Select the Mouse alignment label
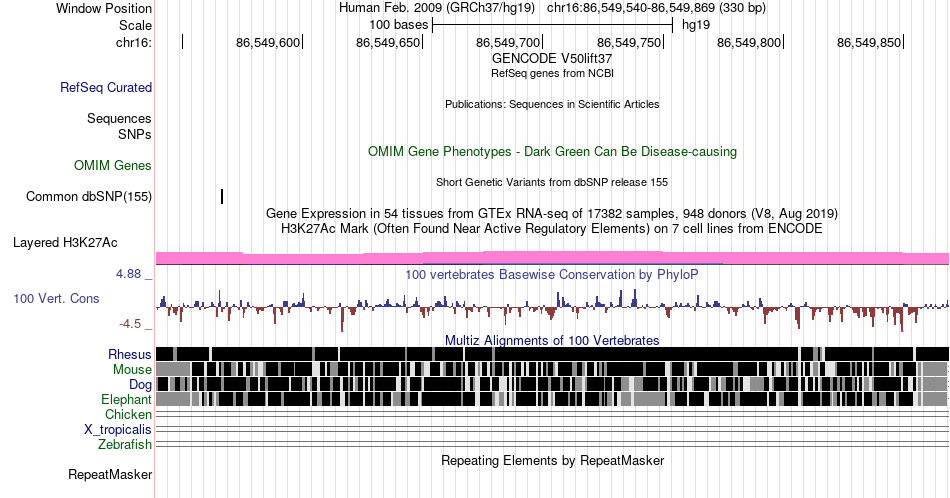Image resolution: width=950 pixels, height=498 pixels. tap(132, 370)
